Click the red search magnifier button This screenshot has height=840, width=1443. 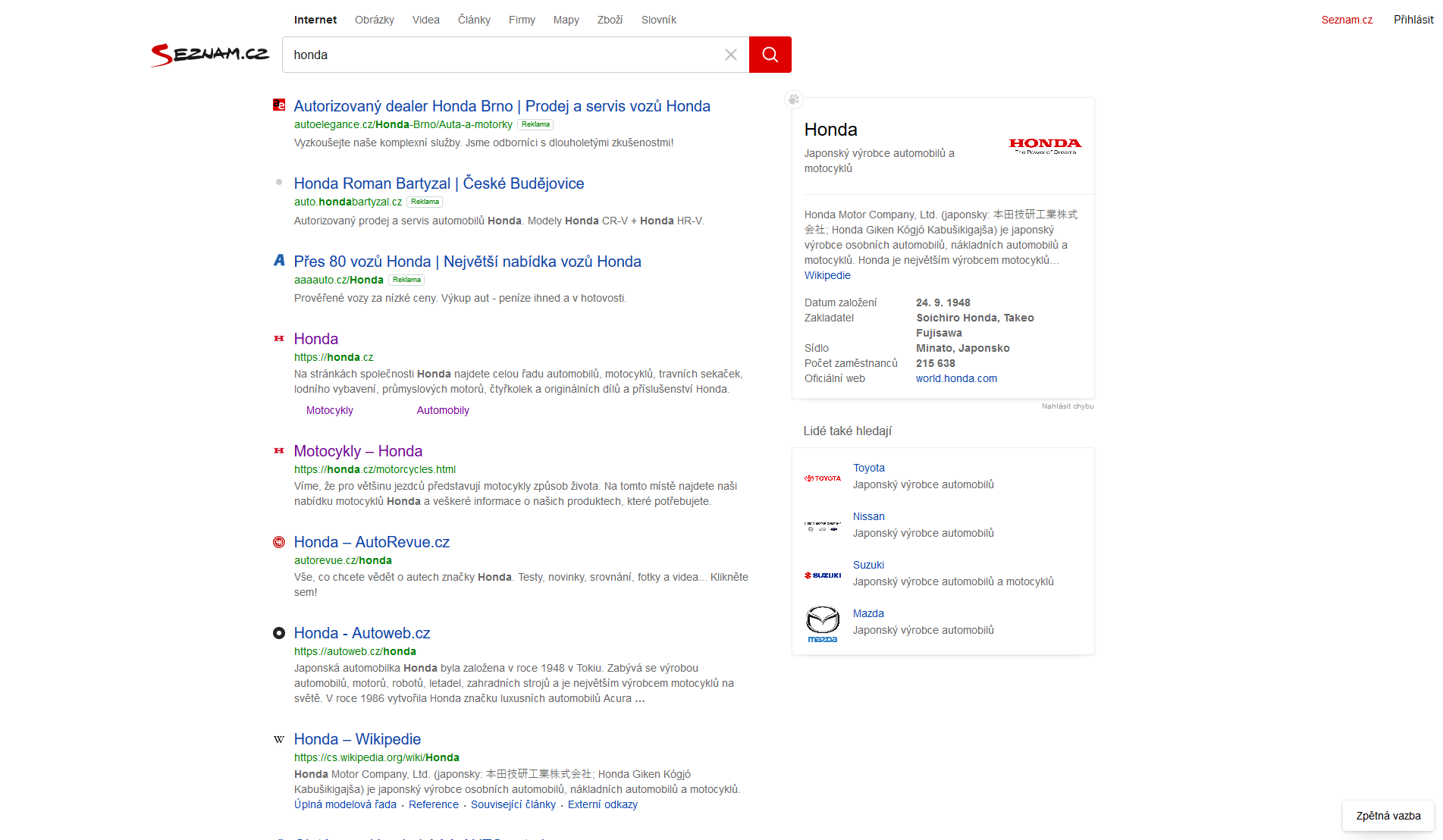coord(770,55)
